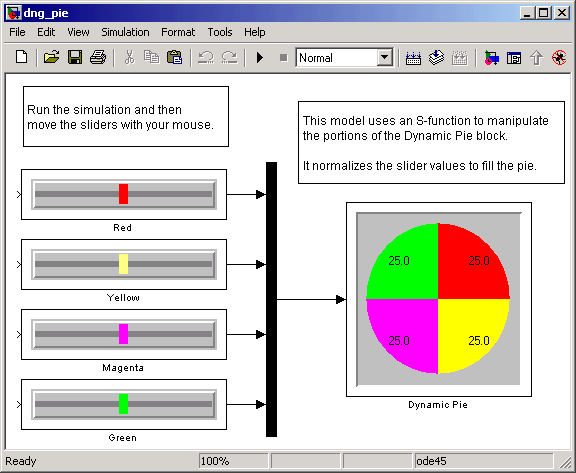Viewport: 576px width, 473px height.
Task: Click the Paste clipboard icon
Action: pos(174,57)
